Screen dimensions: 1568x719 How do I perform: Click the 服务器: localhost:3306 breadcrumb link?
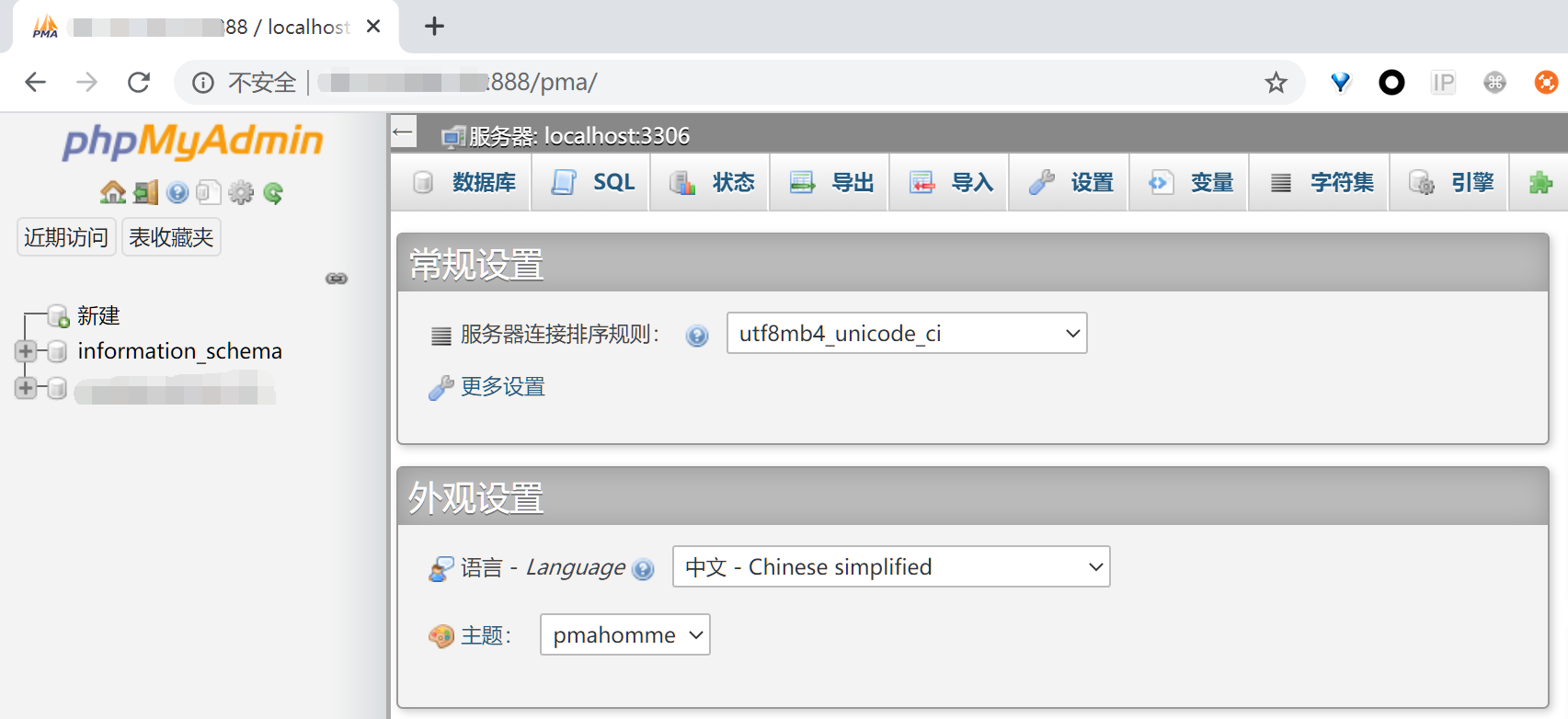click(579, 136)
